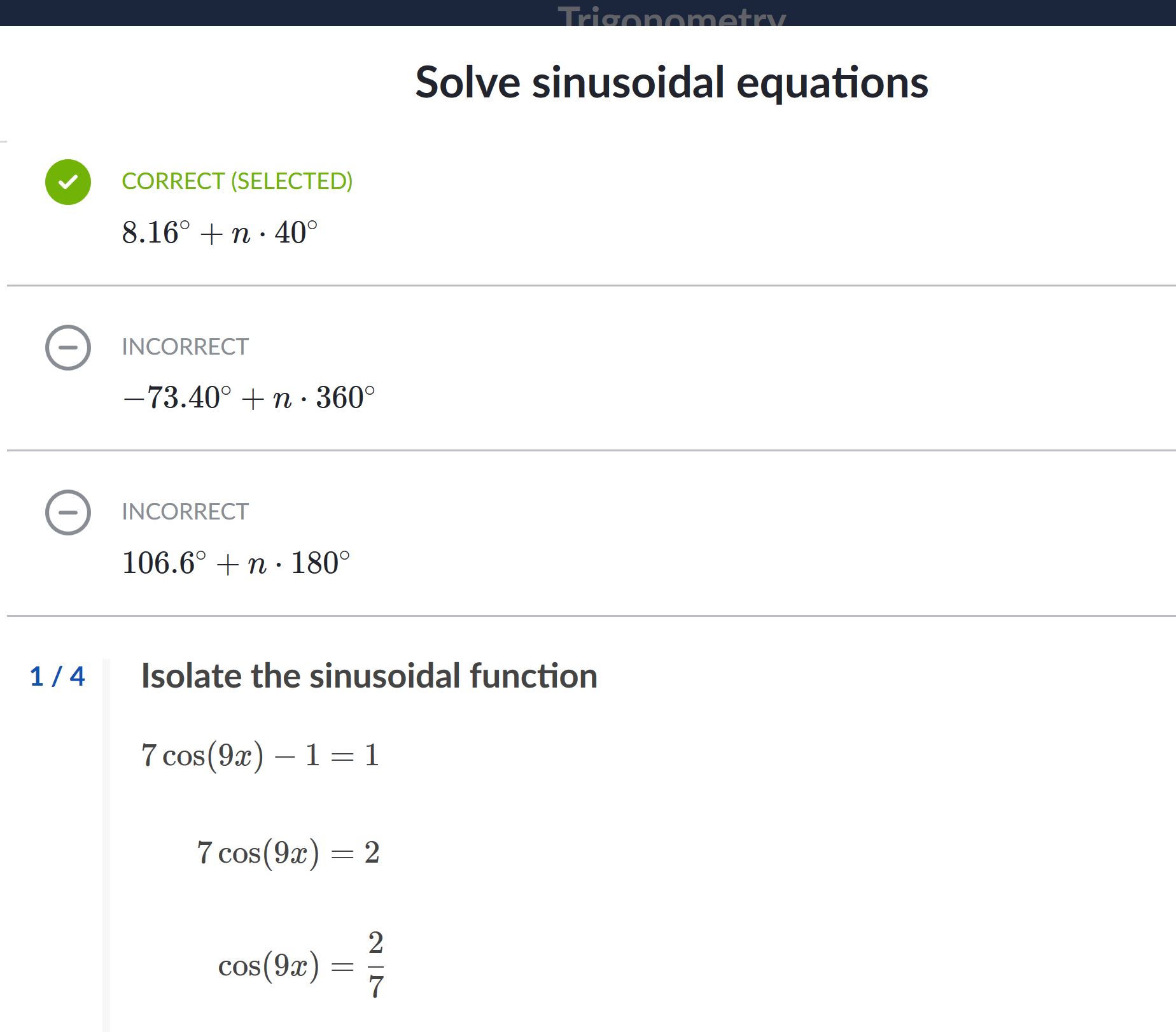Click the fraction 2/7 in final equation
This screenshot has width=1176, height=1032.
(376, 965)
